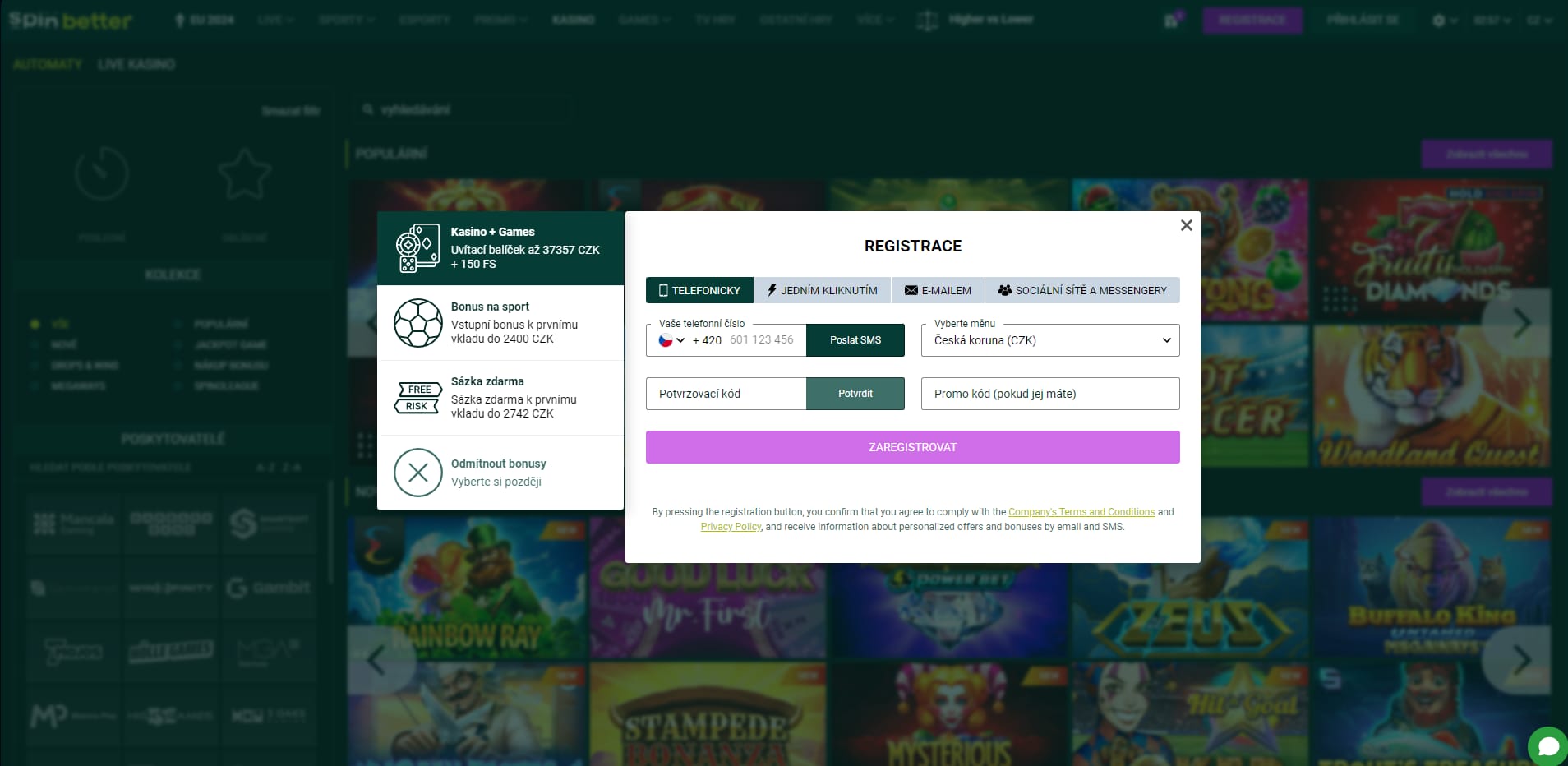
Task: Open Company's Terms and Conditions link
Action: coord(1081,512)
